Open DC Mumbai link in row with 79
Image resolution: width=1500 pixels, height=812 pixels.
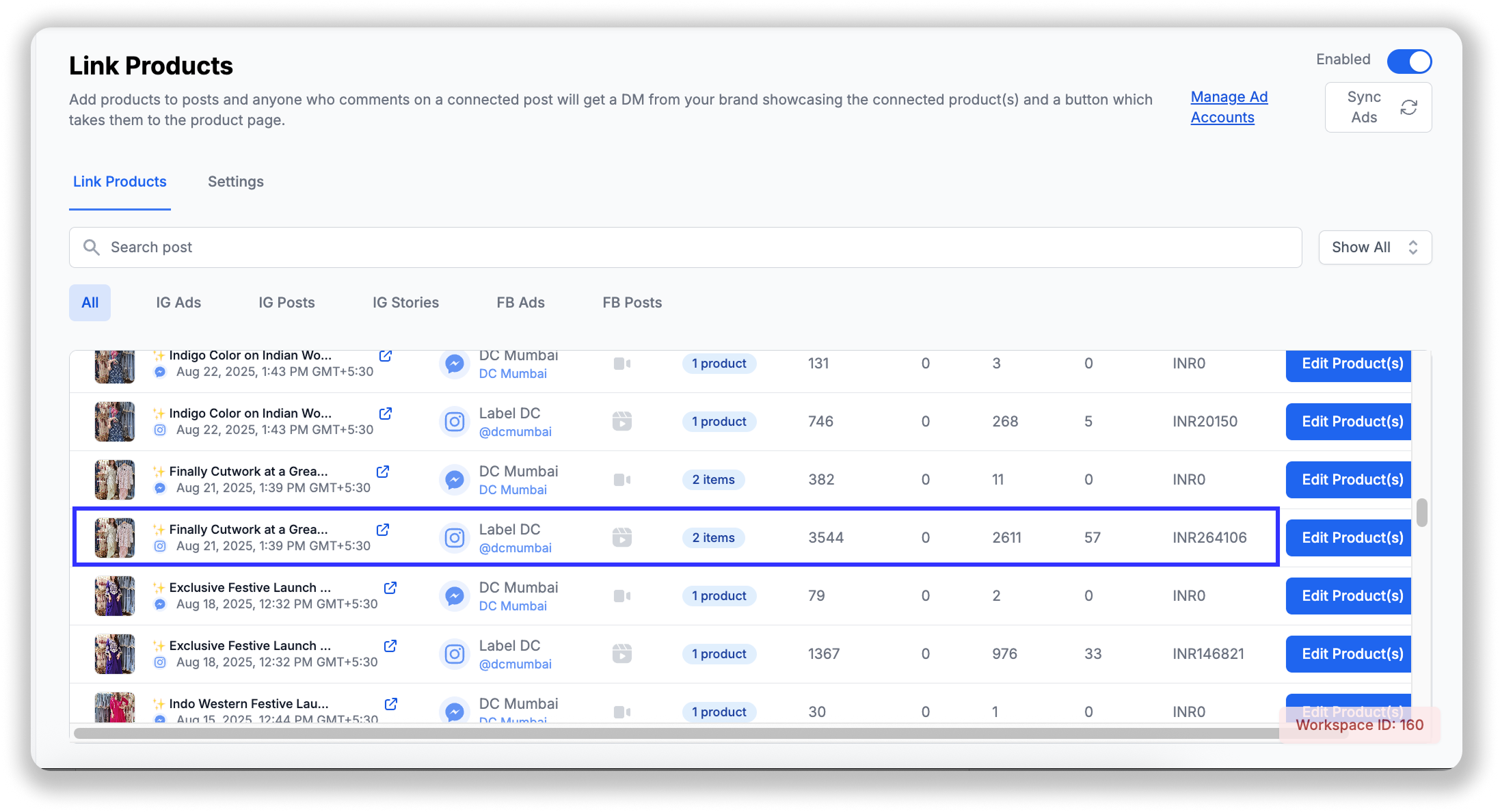click(513, 606)
